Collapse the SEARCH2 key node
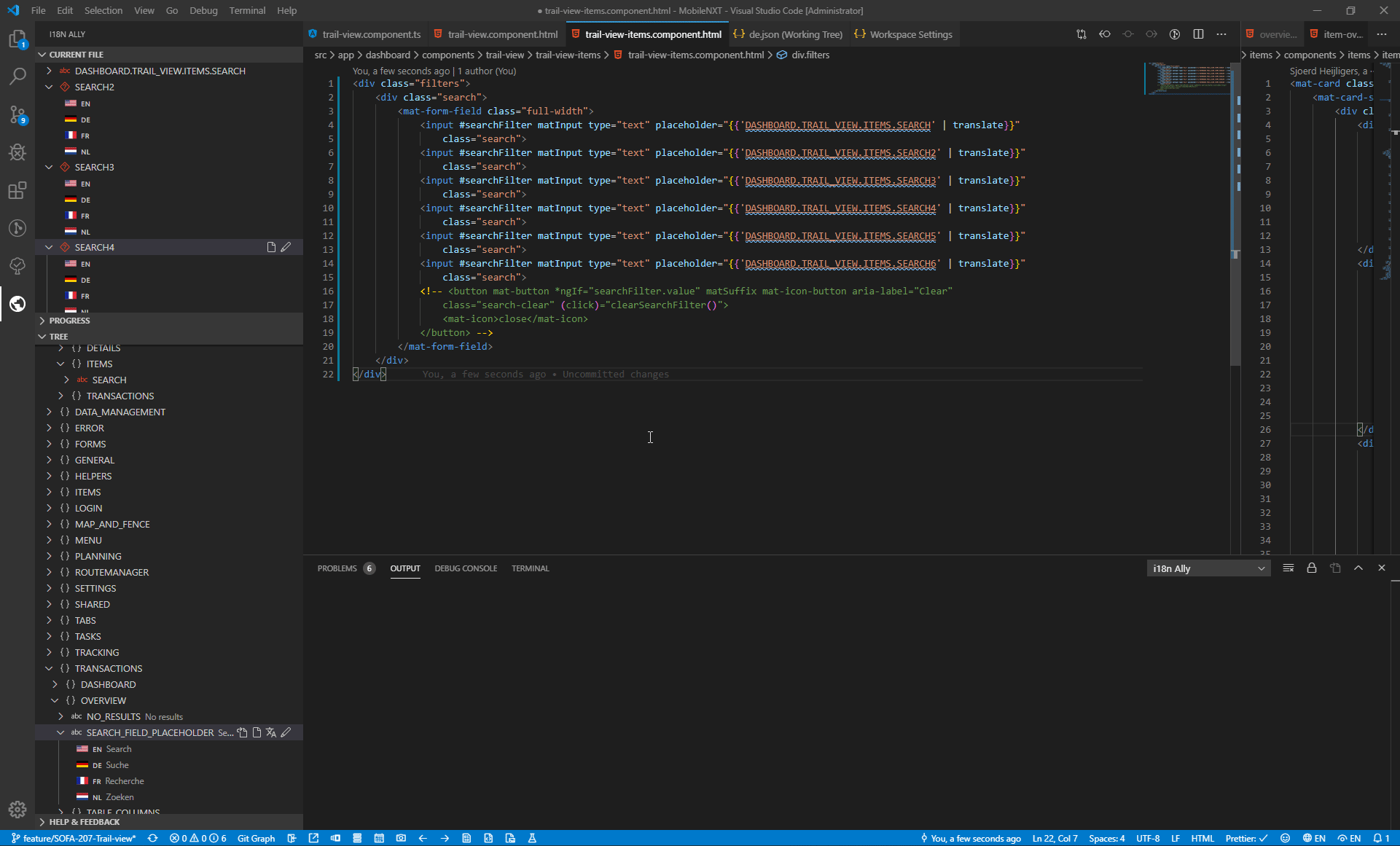The width and height of the screenshot is (1400, 846). point(50,87)
